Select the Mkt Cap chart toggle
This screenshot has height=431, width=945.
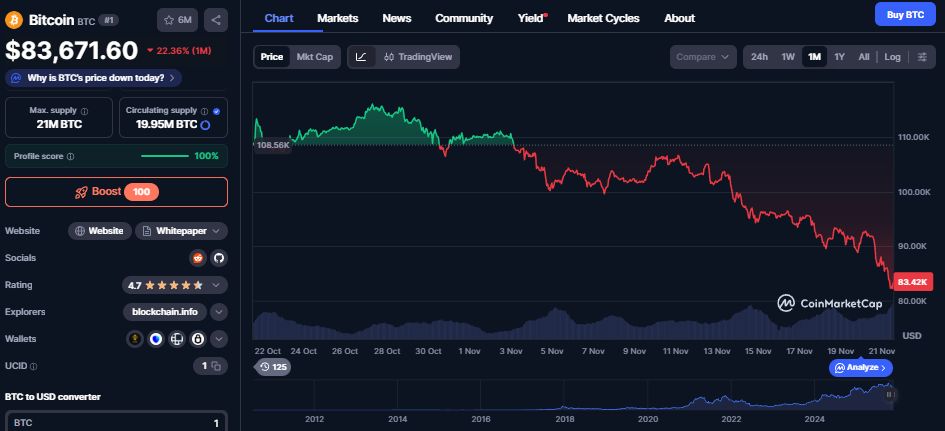(x=315, y=57)
